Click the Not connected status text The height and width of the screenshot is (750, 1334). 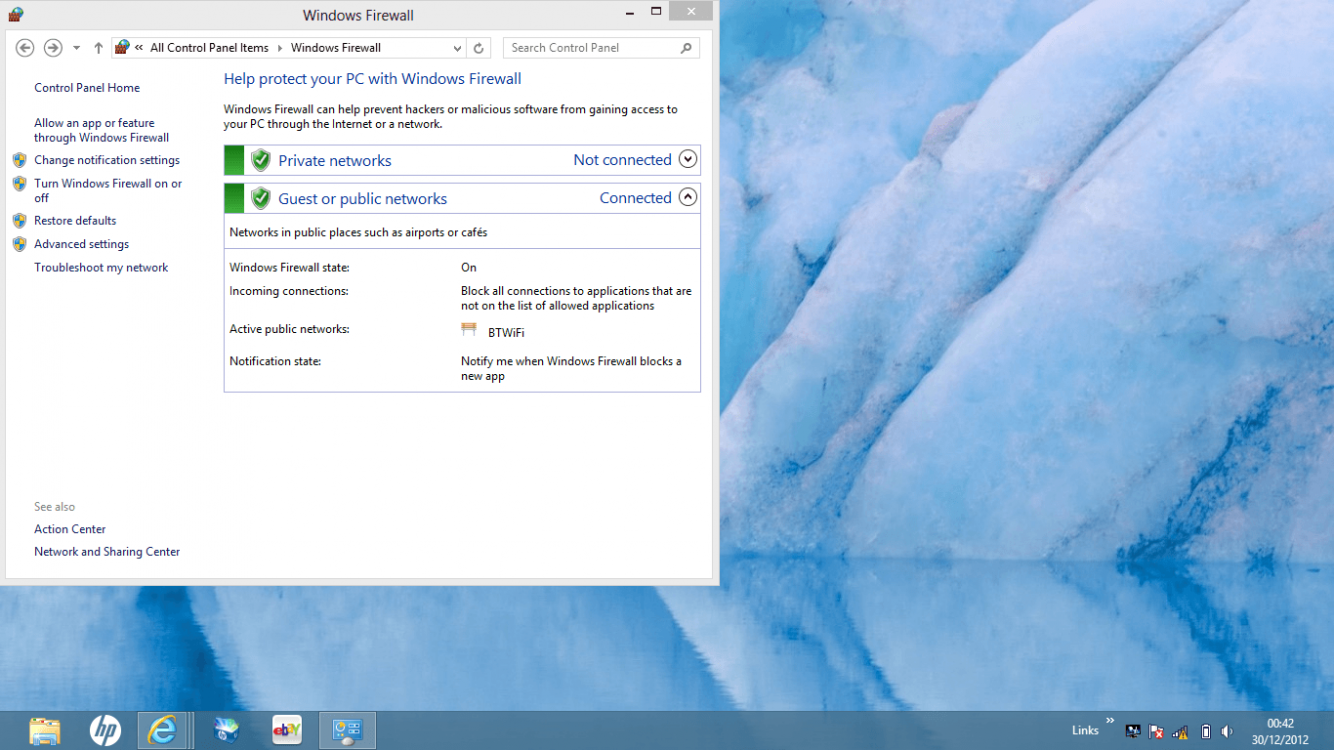(622, 160)
